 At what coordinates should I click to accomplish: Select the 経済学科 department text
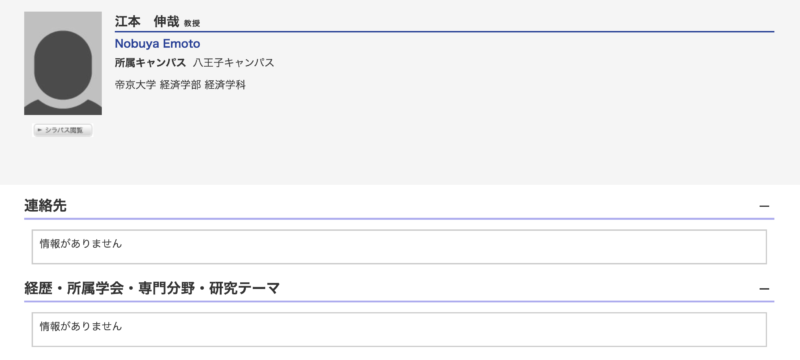(x=225, y=85)
